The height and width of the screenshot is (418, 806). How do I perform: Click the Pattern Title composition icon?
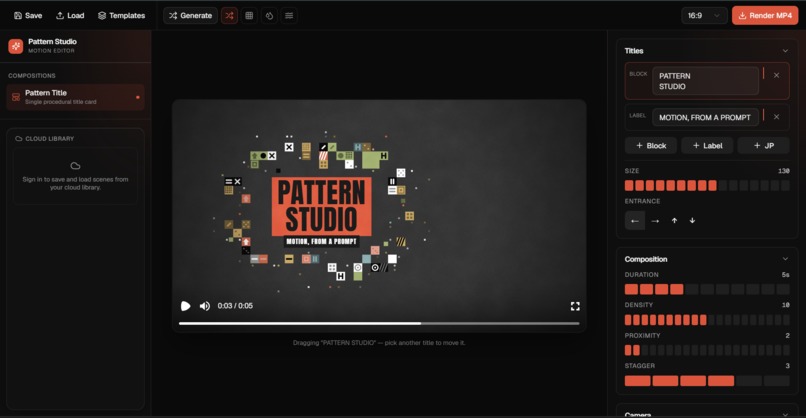(16, 97)
